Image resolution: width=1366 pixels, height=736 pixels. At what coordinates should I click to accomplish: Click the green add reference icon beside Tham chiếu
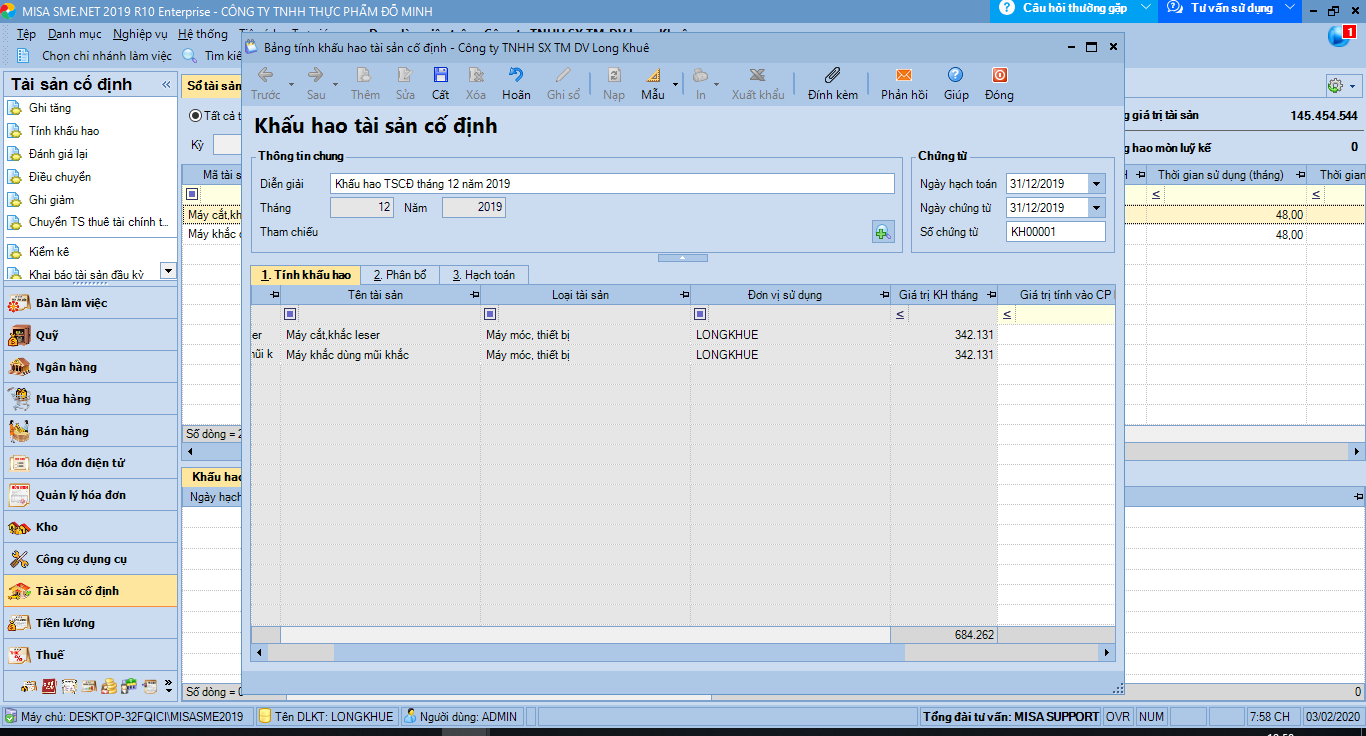882,232
